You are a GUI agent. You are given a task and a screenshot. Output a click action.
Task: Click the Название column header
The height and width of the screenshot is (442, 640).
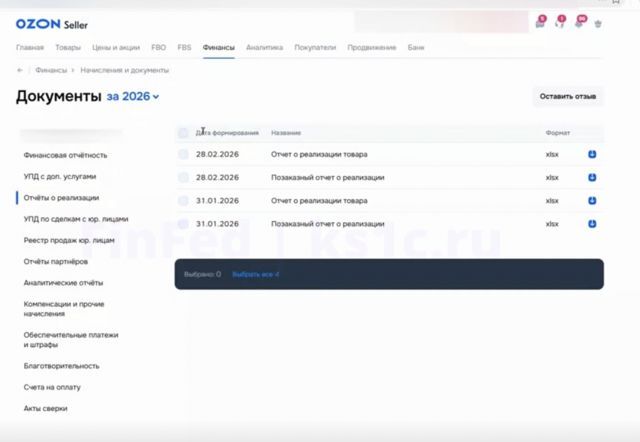(x=286, y=133)
